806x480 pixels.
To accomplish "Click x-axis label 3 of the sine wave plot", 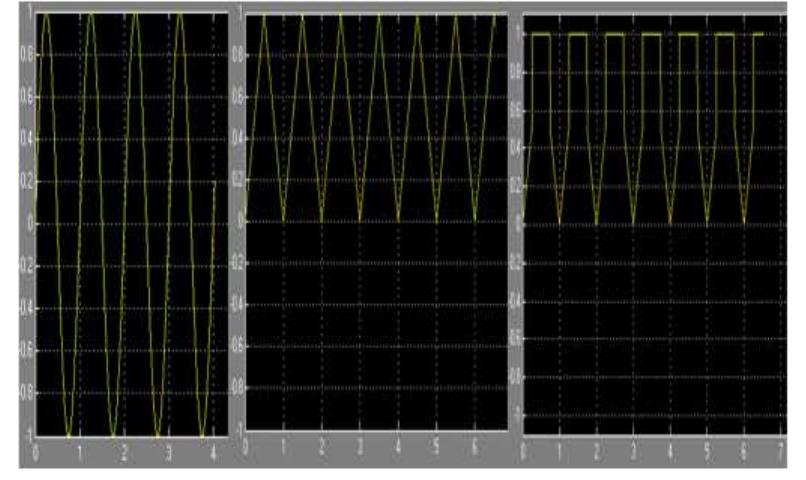I will tap(169, 452).
